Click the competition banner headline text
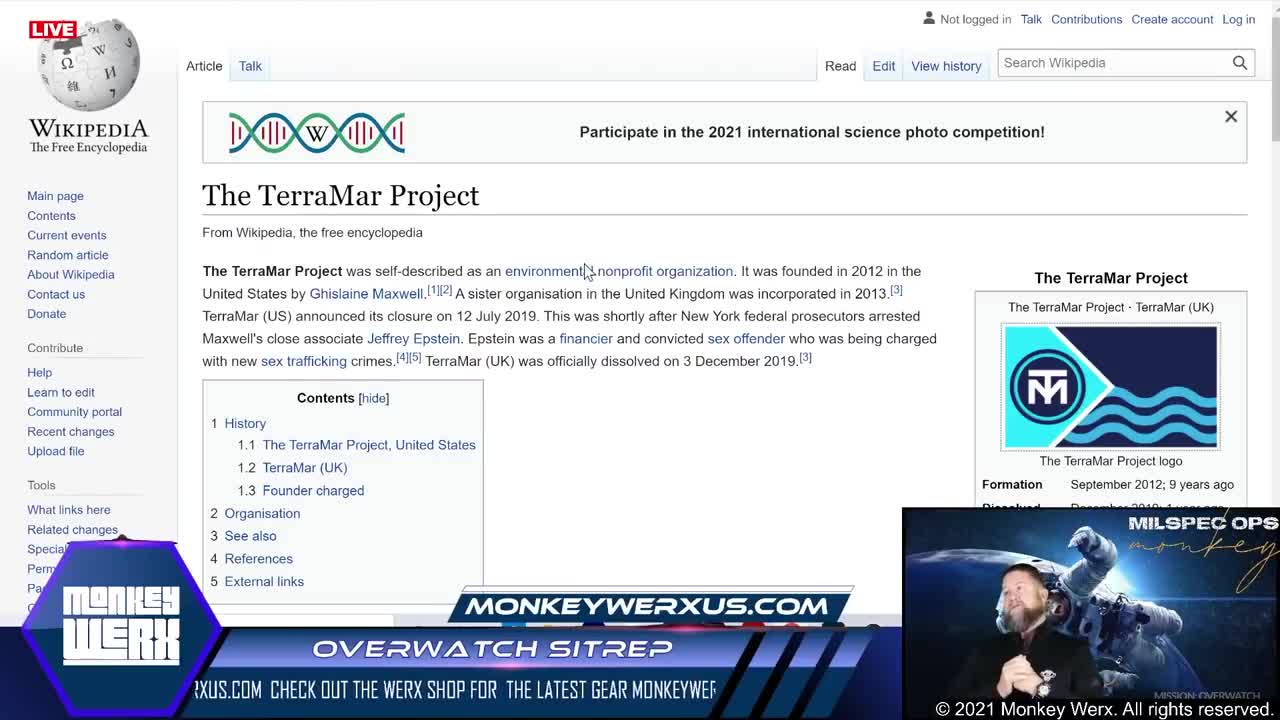 (x=811, y=132)
